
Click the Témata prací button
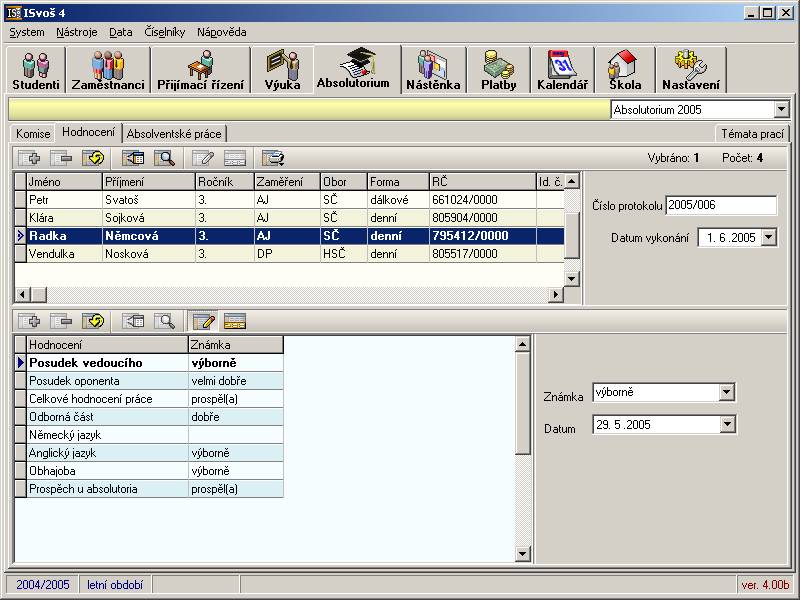[753, 133]
